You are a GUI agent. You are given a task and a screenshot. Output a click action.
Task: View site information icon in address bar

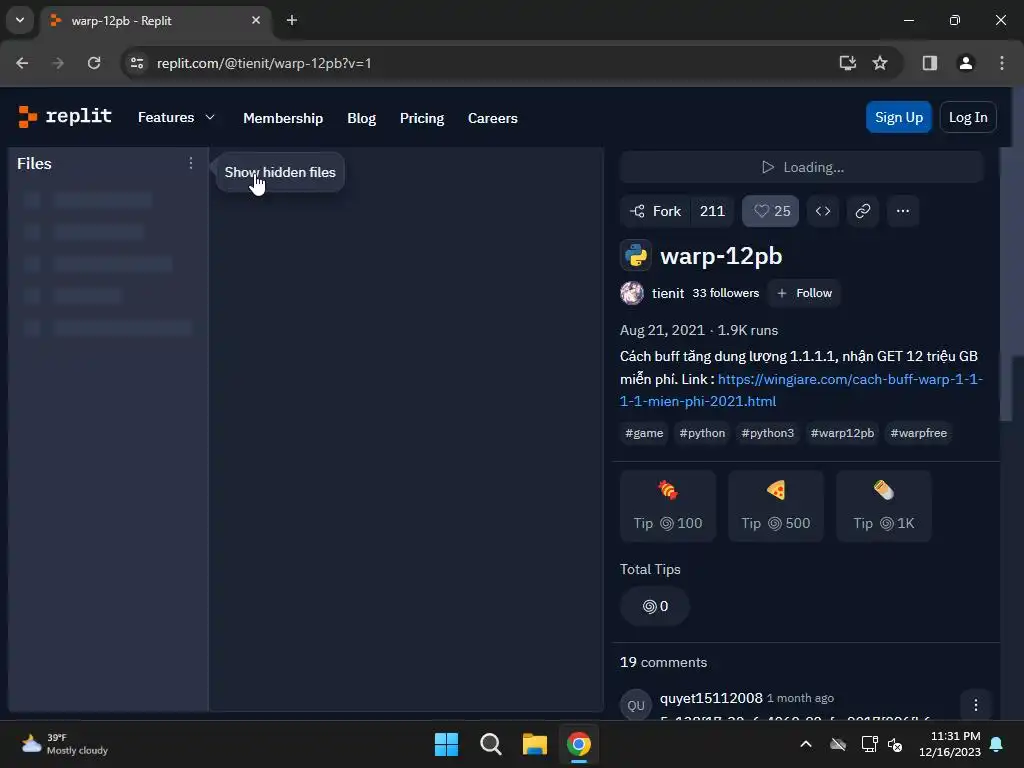[137, 63]
